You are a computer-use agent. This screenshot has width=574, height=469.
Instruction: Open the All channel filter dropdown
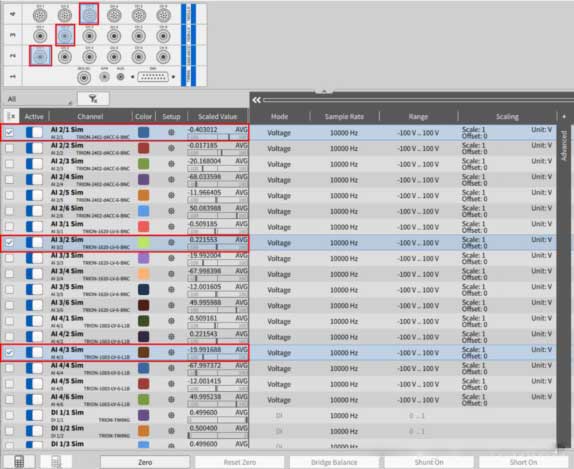point(40,99)
